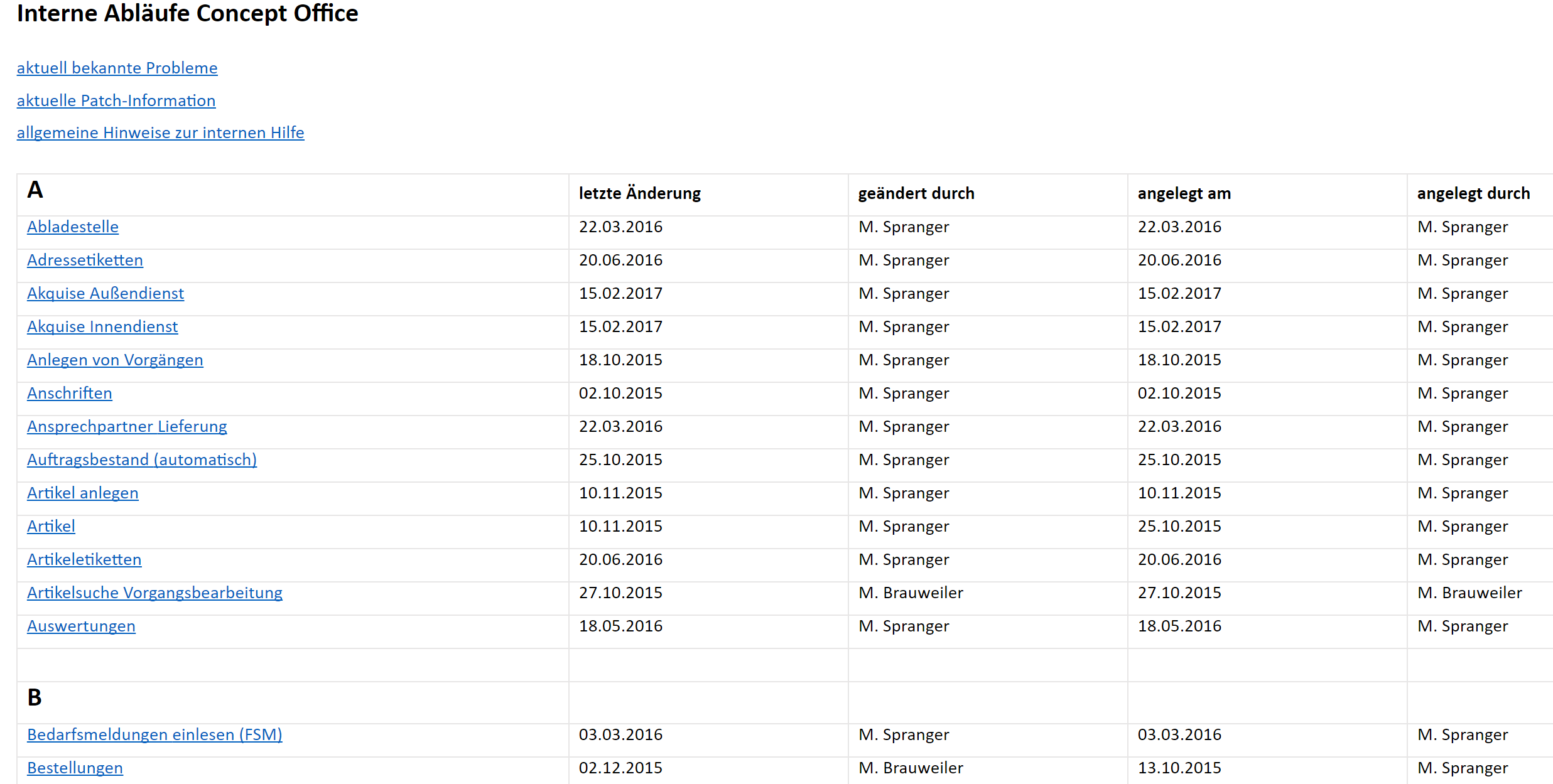Follow the Auswertungen link
Screen dimensions: 1553x784
tap(81, 626)
